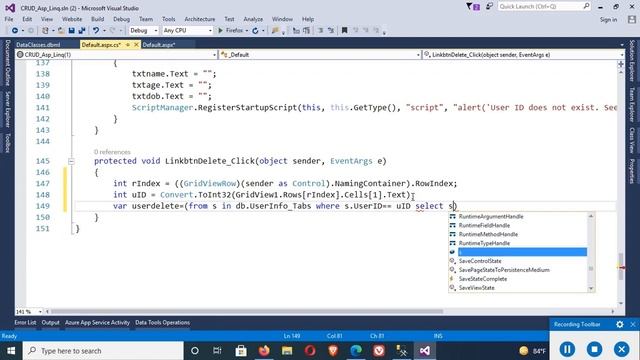The width and height of the screenshot is (640, 360).
Task: Open the Toolbox side tab
Action: click(x=7, y=142)
